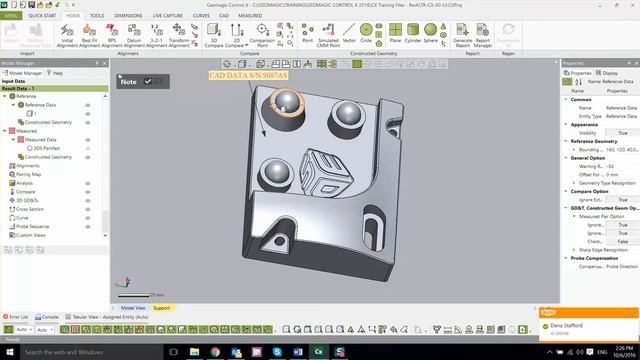Open Help tab in Model Manager

click(x=55, y=73)
